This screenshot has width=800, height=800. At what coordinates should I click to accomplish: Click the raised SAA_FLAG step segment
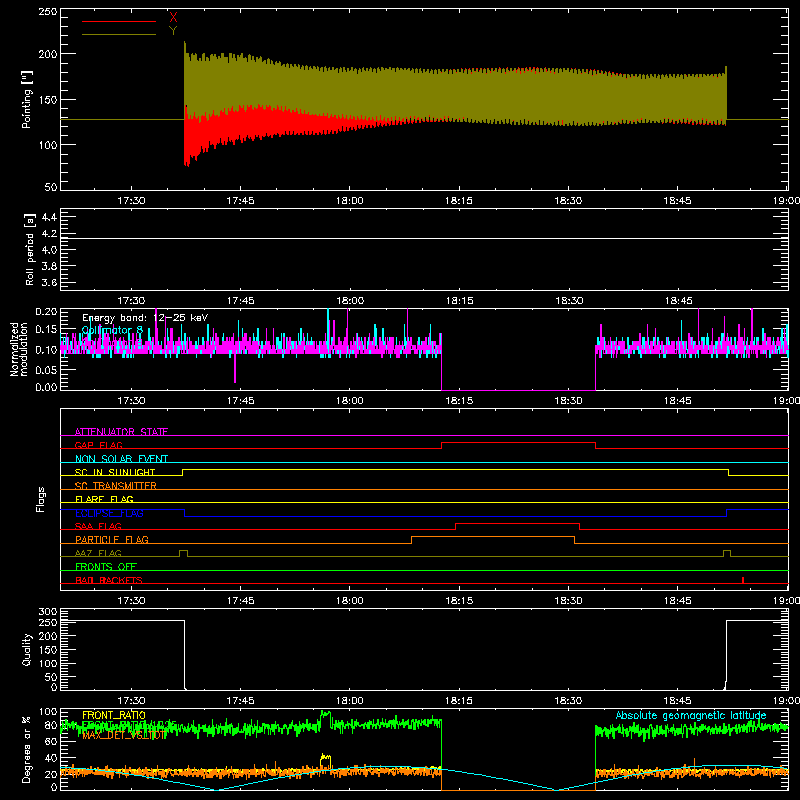click(x=517, y=523)
